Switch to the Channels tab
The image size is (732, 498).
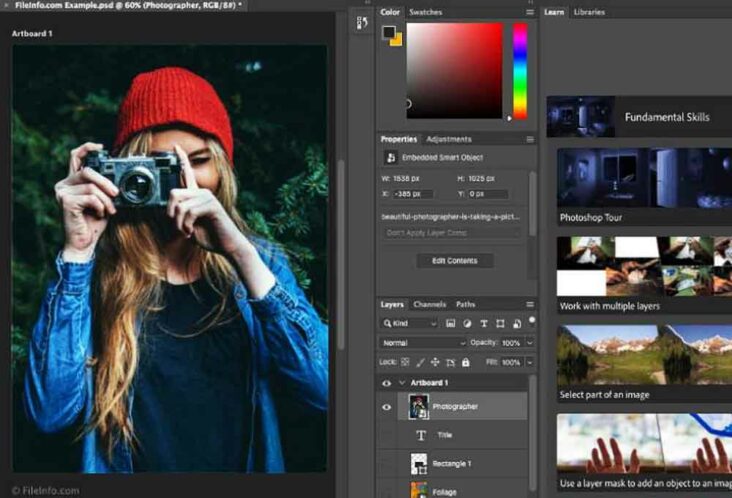[x=429, y=304]
